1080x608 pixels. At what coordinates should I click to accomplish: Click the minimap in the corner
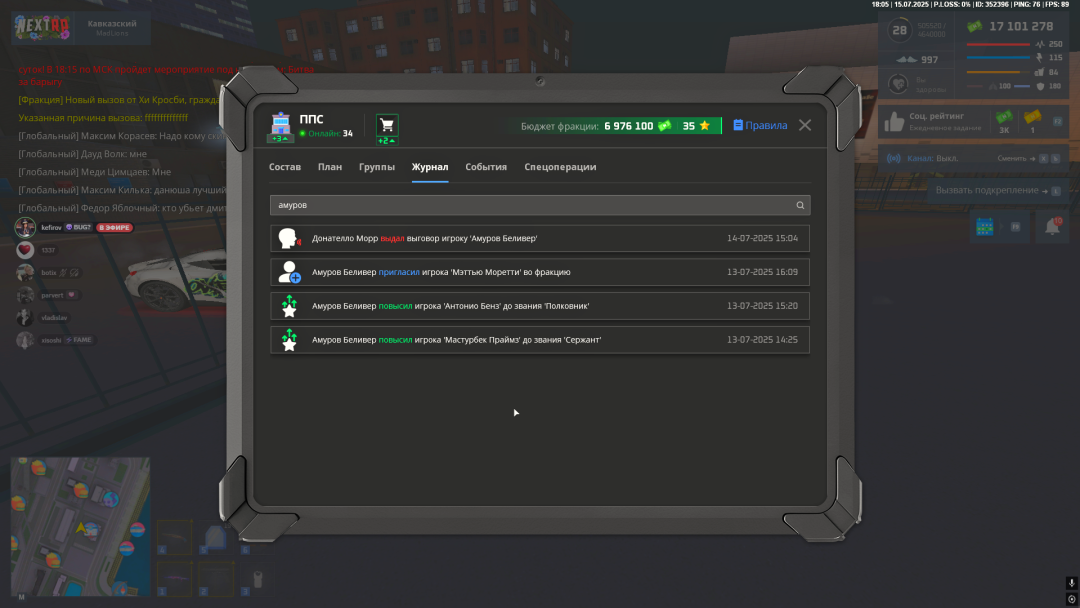pos(81,527)
